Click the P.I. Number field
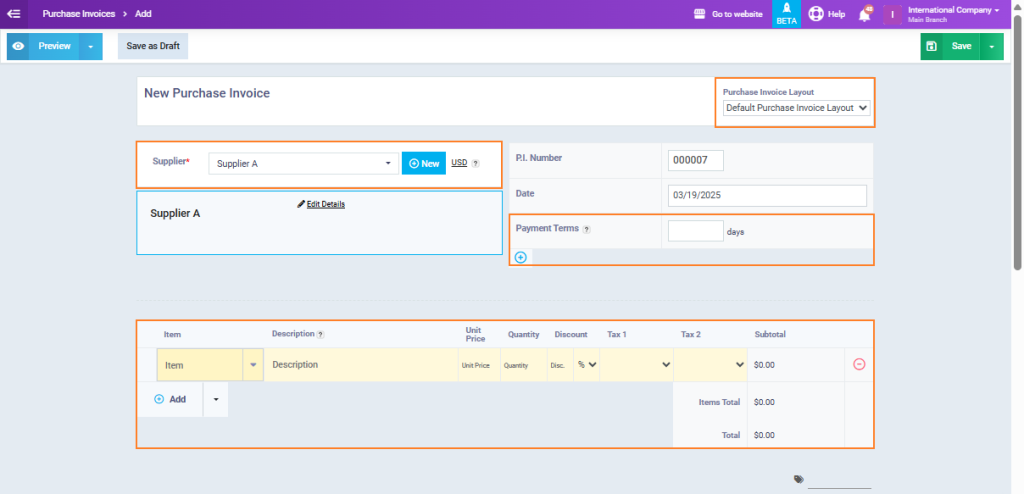 696,161
